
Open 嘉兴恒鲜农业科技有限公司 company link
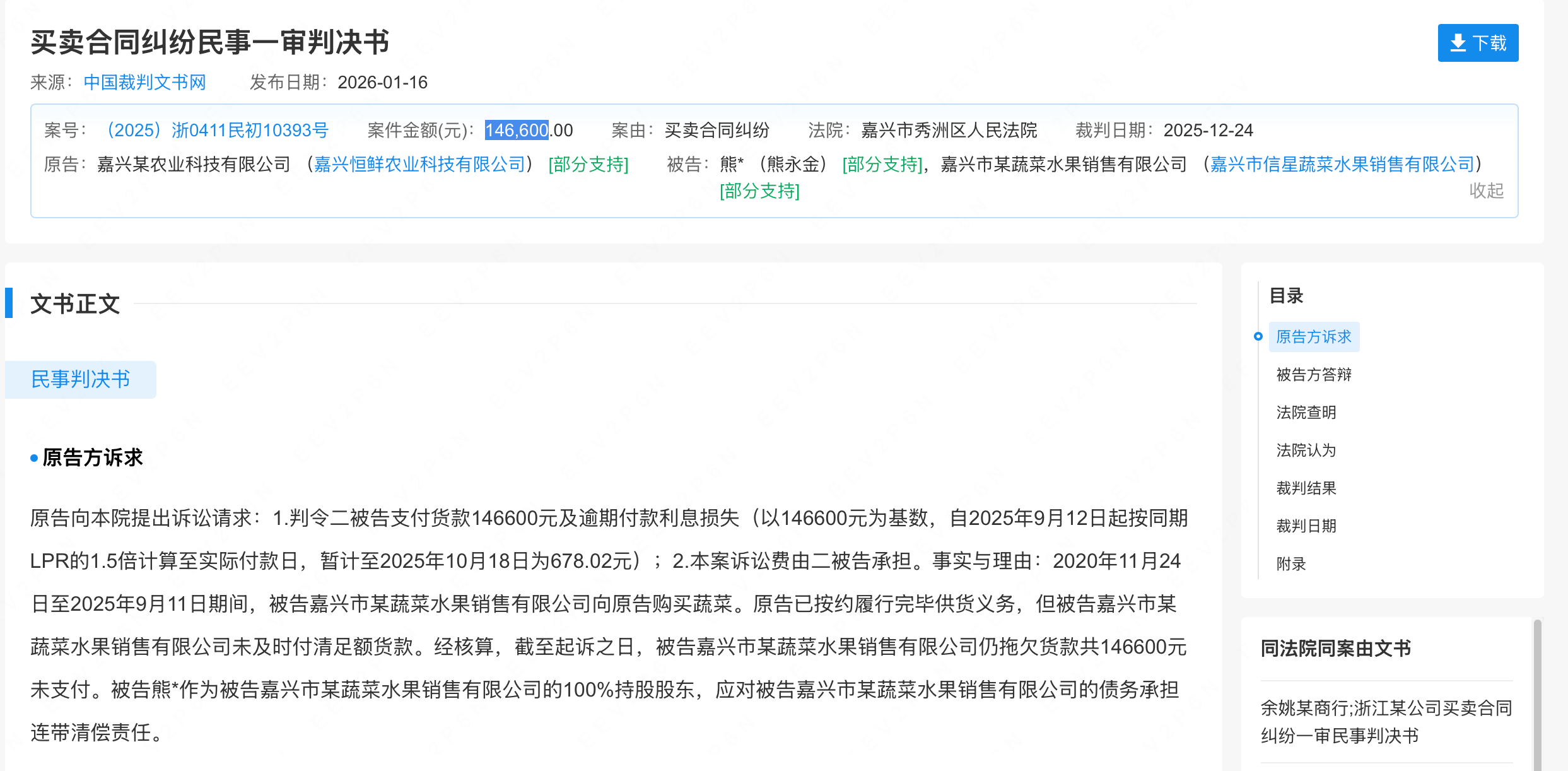419,165
